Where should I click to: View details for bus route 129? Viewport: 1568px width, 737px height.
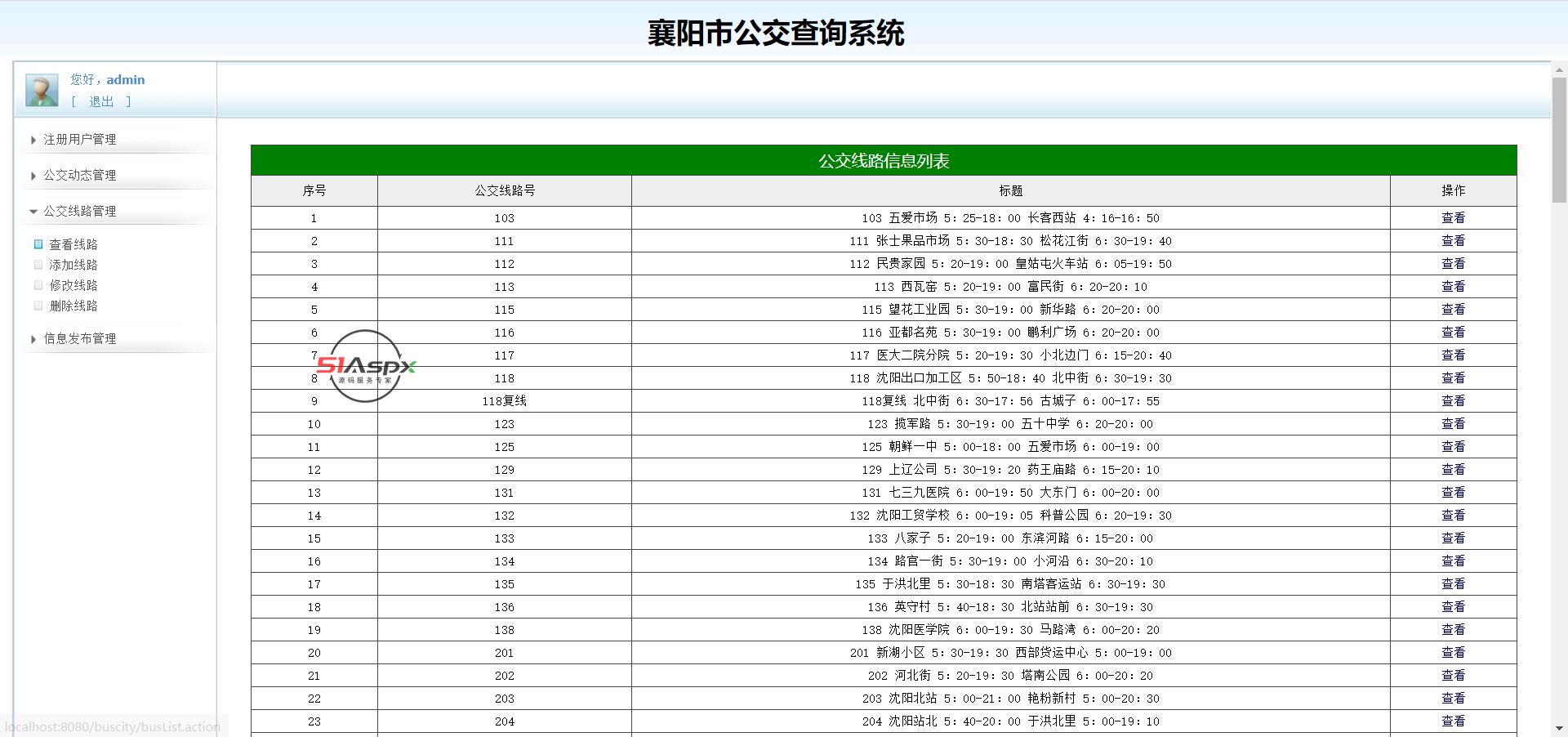(x=1454, y=470)
